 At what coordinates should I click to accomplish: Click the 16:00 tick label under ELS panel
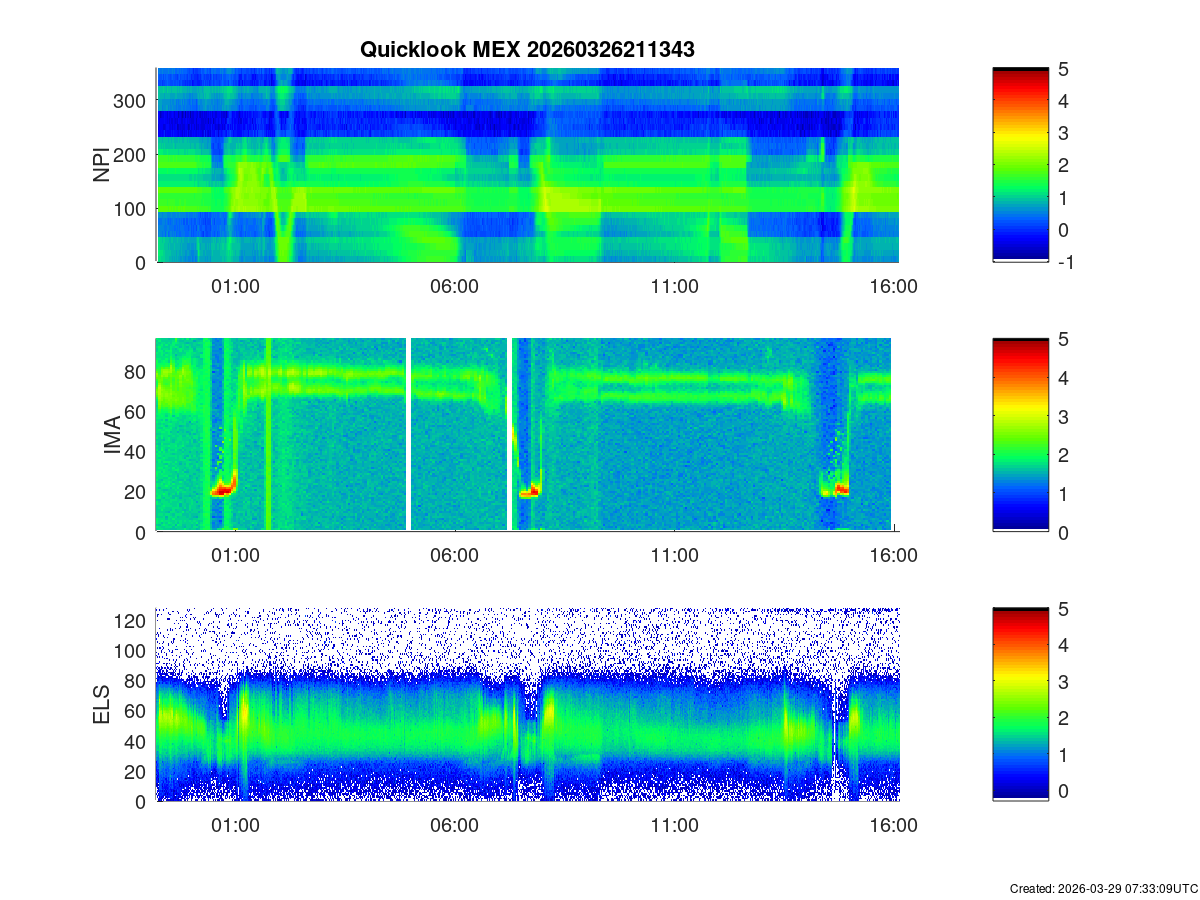pyautogui.click(x=893, y=827)
